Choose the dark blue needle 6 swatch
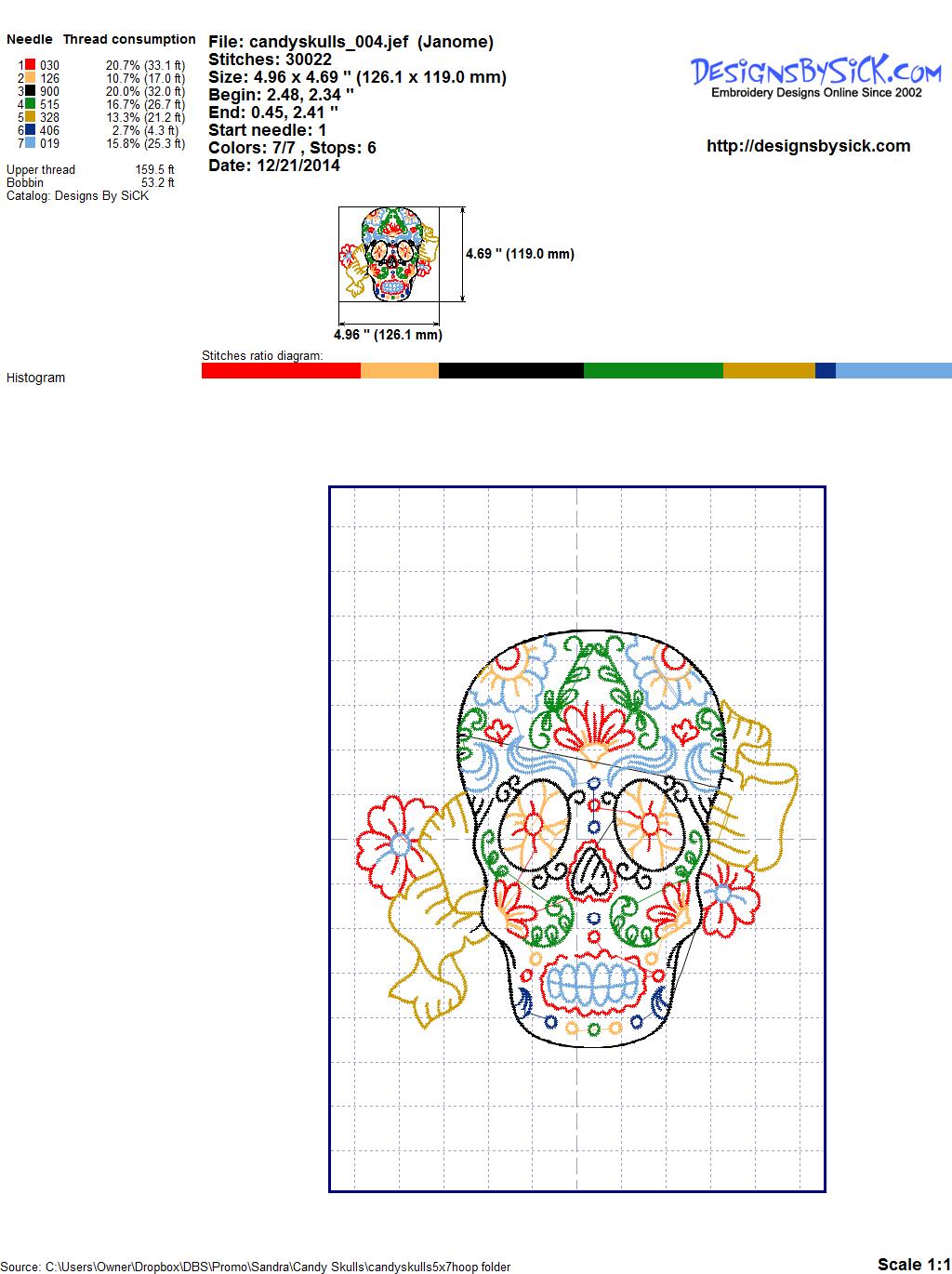Screen dimensions: 952x1274 30,130
